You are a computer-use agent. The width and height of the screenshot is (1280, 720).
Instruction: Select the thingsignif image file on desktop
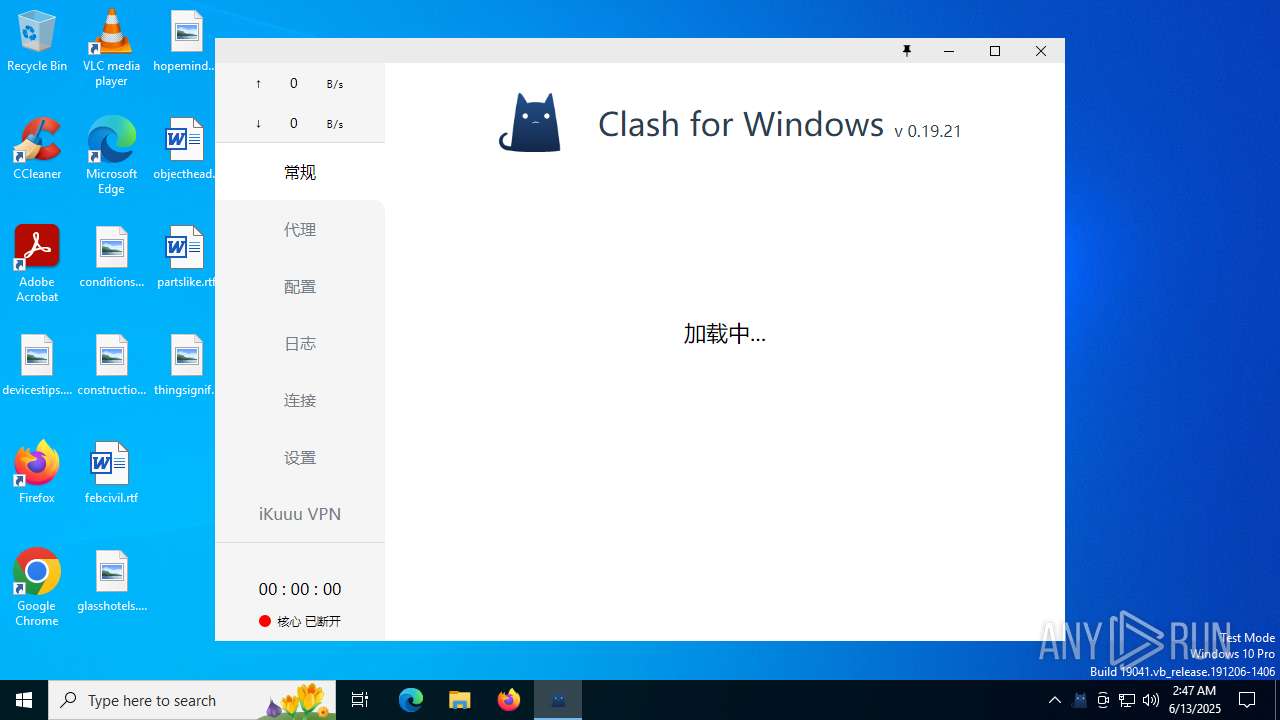click(x=186, y=365)
